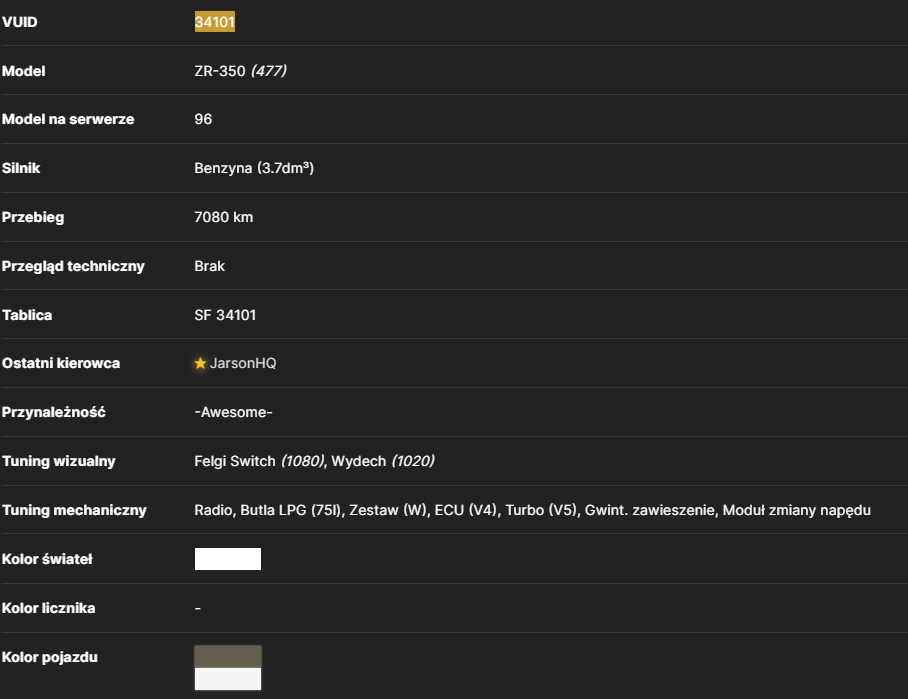This screenshot has width=908, height=699.
Task: Click Turbo (V5) in mechanical tuning
Action: (x=541, y=510)
